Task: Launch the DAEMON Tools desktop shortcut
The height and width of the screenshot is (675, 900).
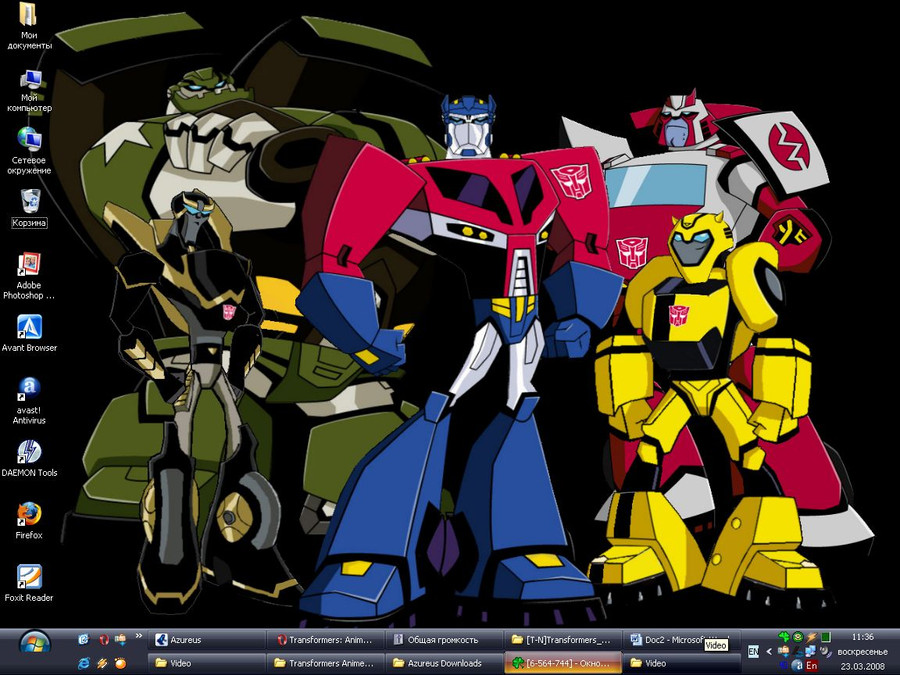Action: click(29, 458)
